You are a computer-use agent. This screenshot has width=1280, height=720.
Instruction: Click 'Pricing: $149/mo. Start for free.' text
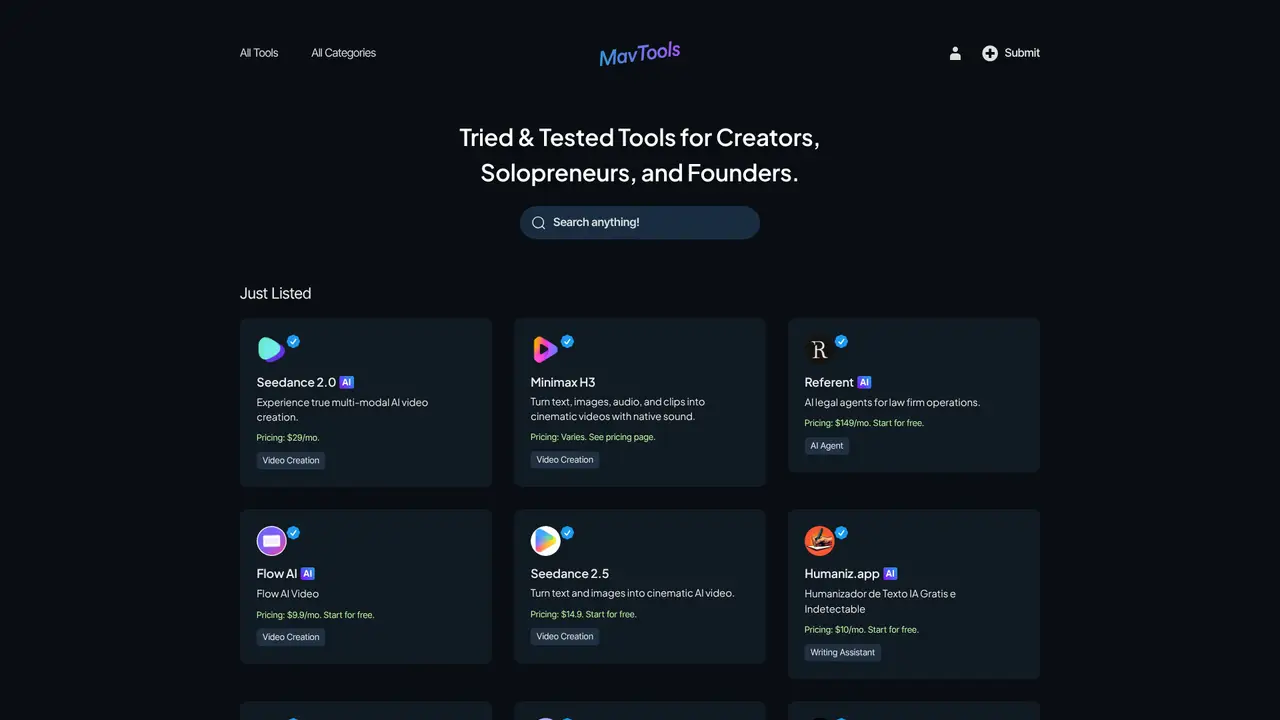[864, 423]
